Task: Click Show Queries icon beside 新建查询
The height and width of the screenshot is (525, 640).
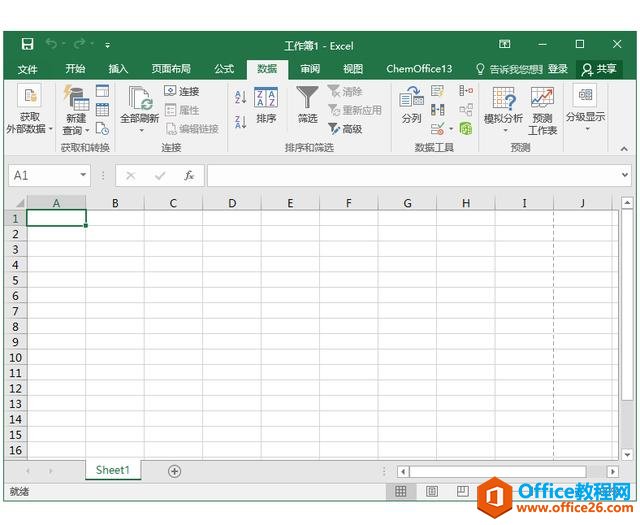Action: pyautogui.click(x=102, y=91)
